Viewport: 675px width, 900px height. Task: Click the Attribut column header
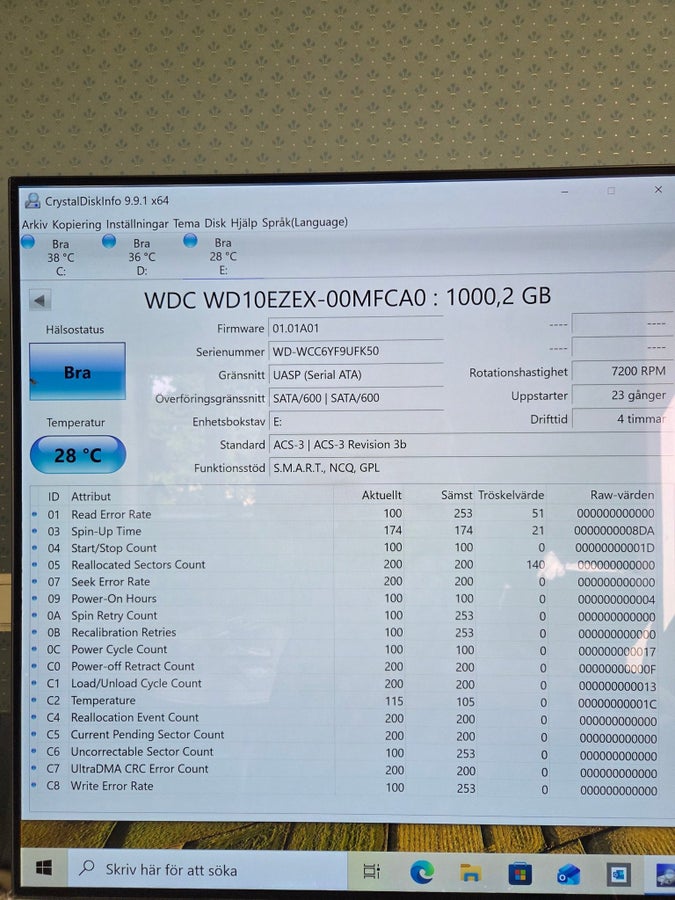(91, 496)
